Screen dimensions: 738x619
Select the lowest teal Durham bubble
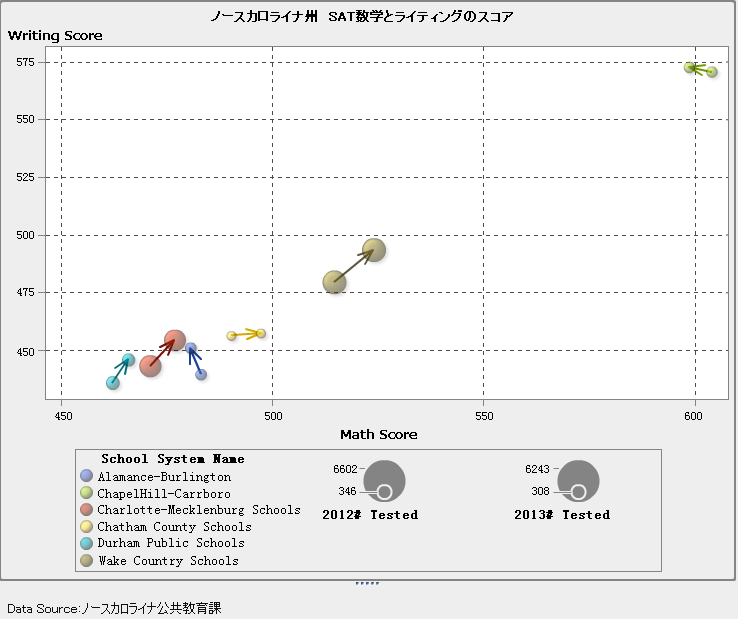[113, 383]
